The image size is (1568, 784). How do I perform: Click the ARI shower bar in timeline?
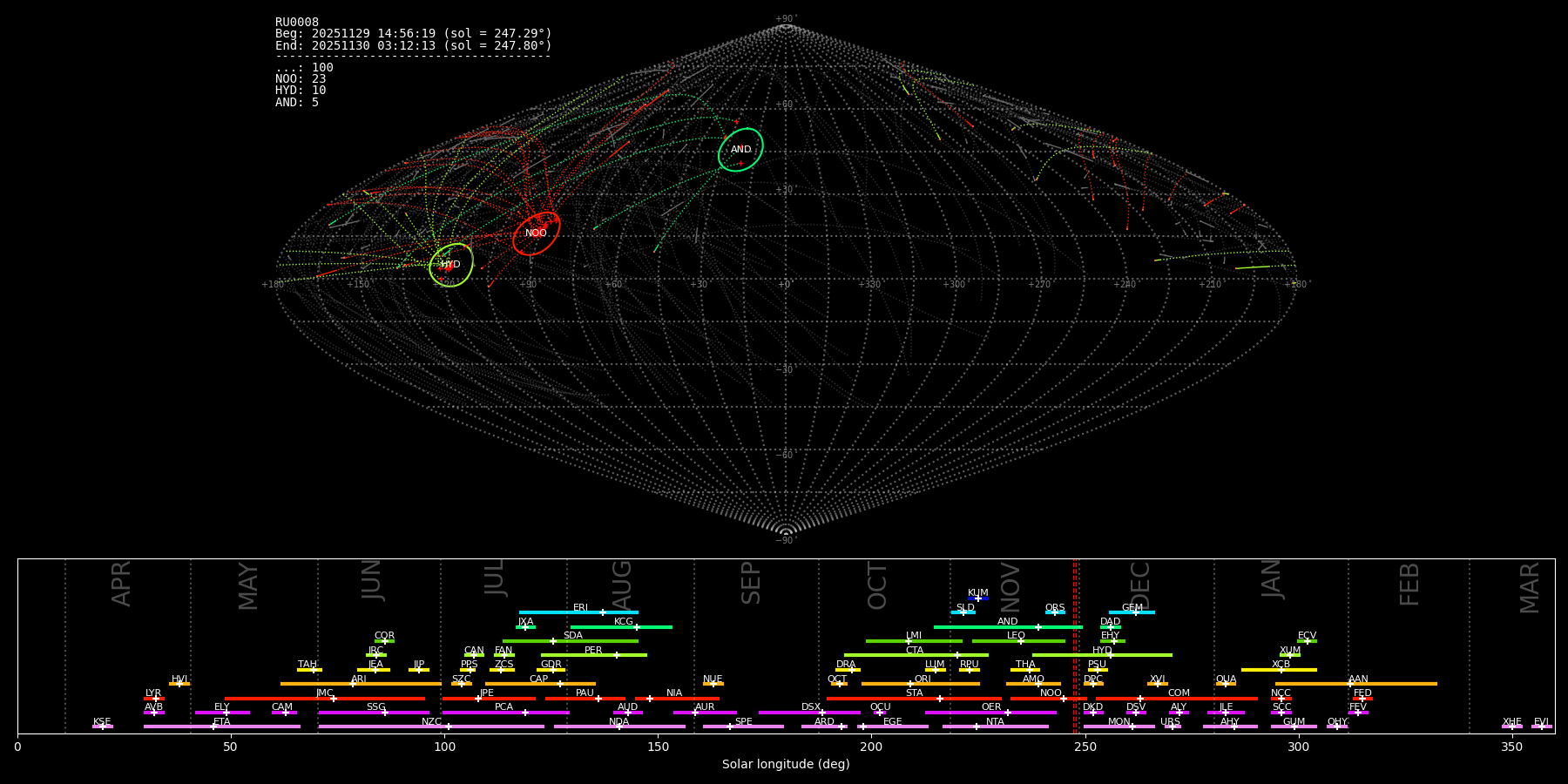pyautogui.click(x=361, y=684)
